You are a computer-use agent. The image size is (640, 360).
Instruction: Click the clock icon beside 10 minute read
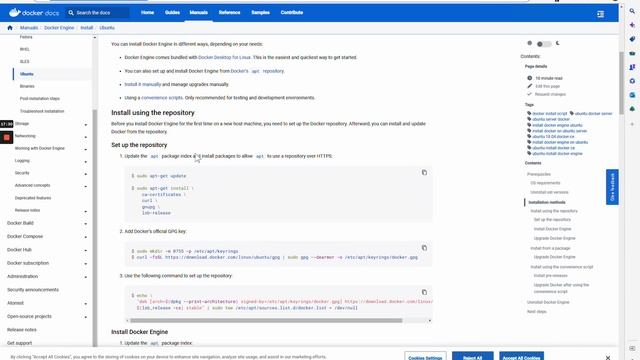(x=529, y=78)
